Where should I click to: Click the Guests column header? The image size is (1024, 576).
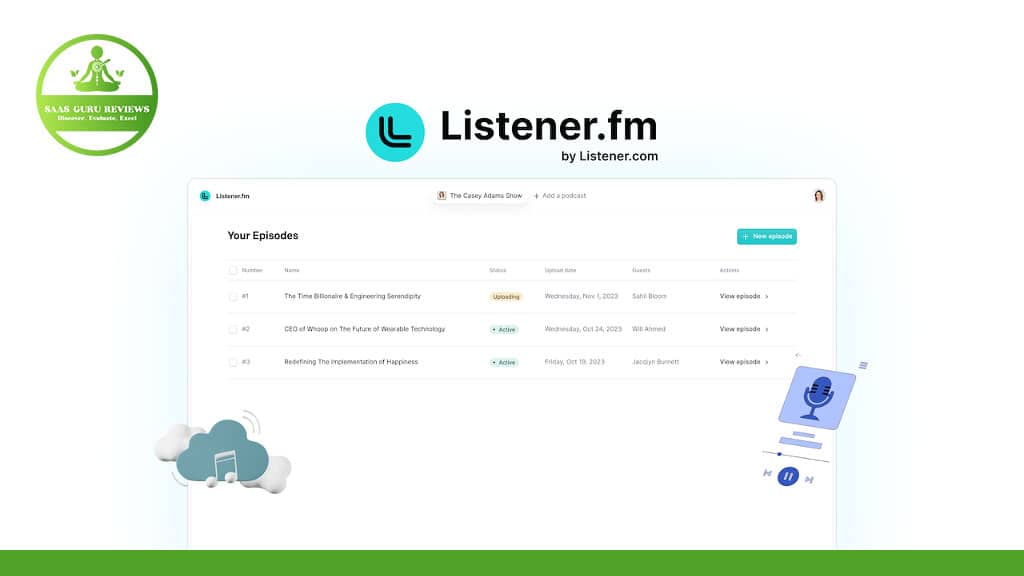(x=641, y=270)
